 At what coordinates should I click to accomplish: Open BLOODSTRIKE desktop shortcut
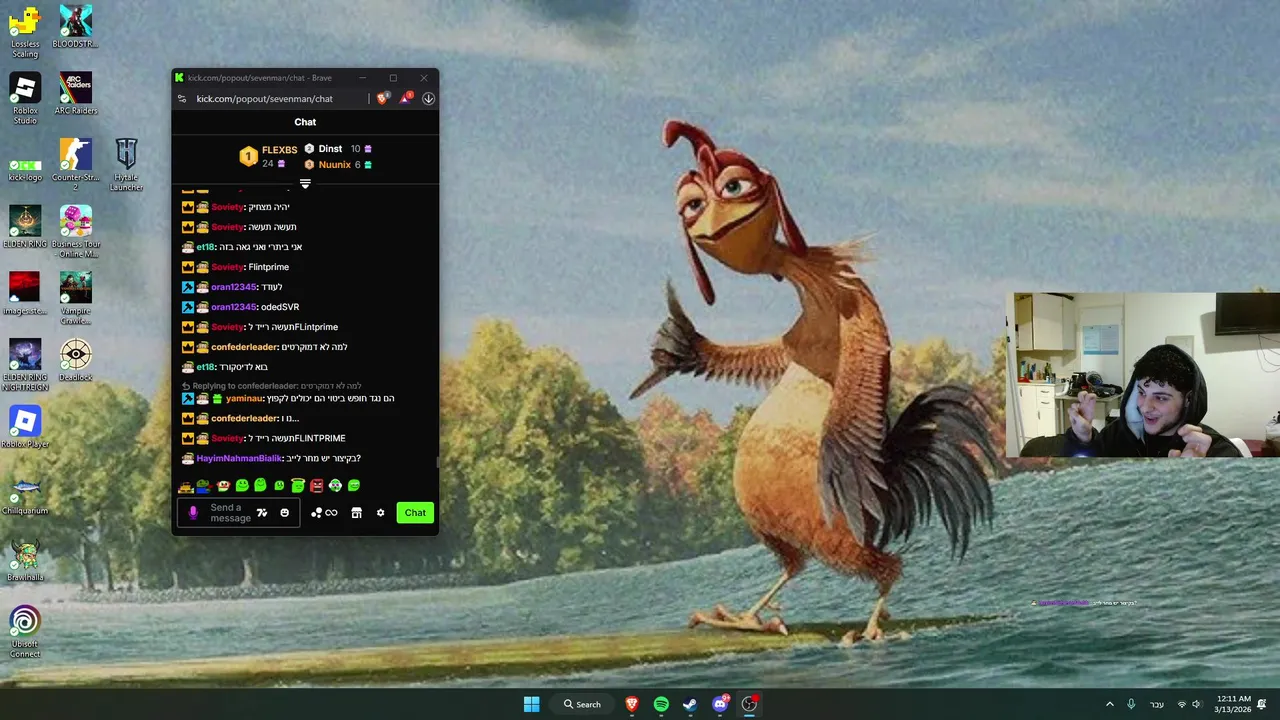pyautogui.click(x=76, y=27)
